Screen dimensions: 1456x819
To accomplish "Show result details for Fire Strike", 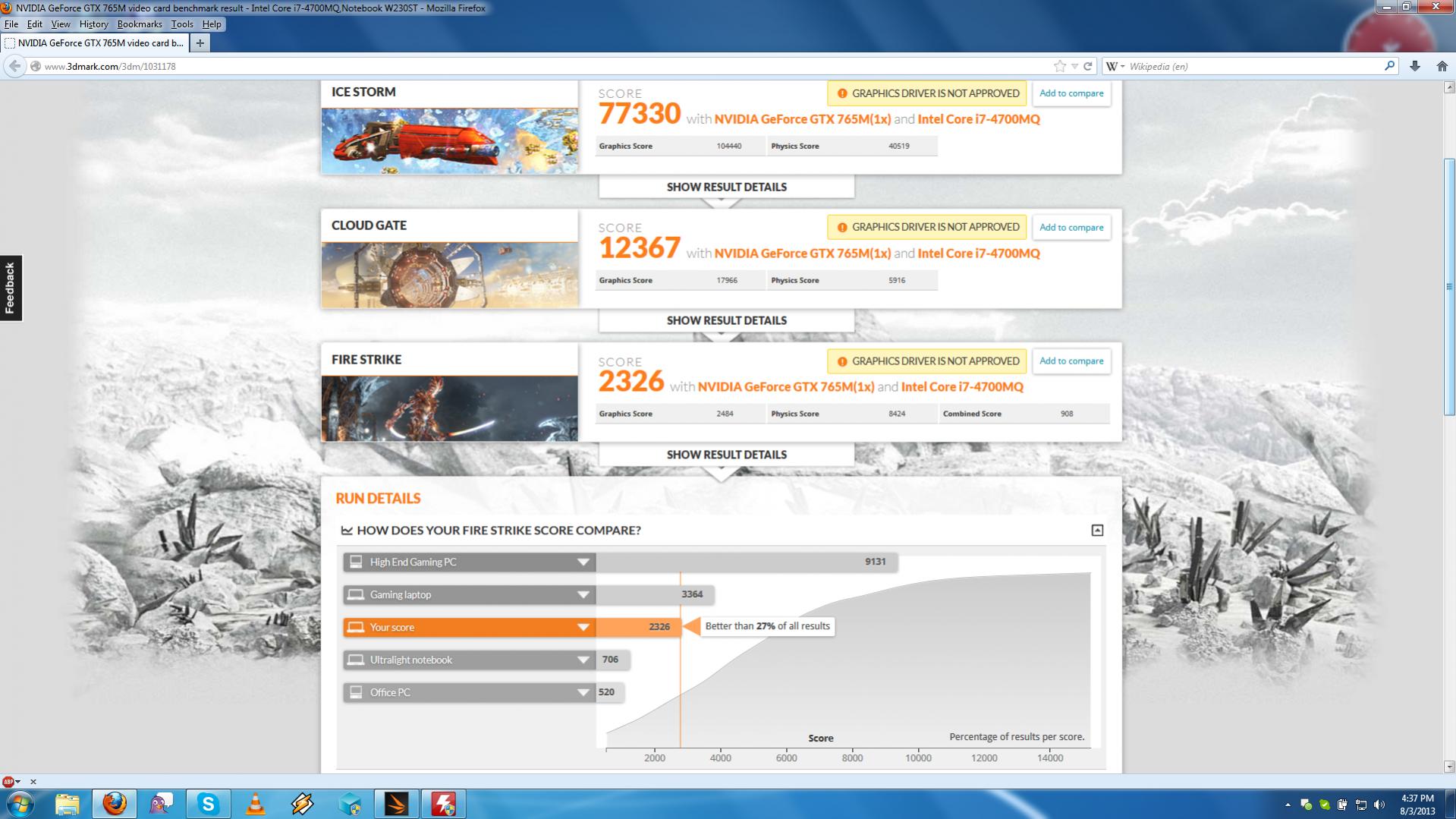I will [726, 455].
